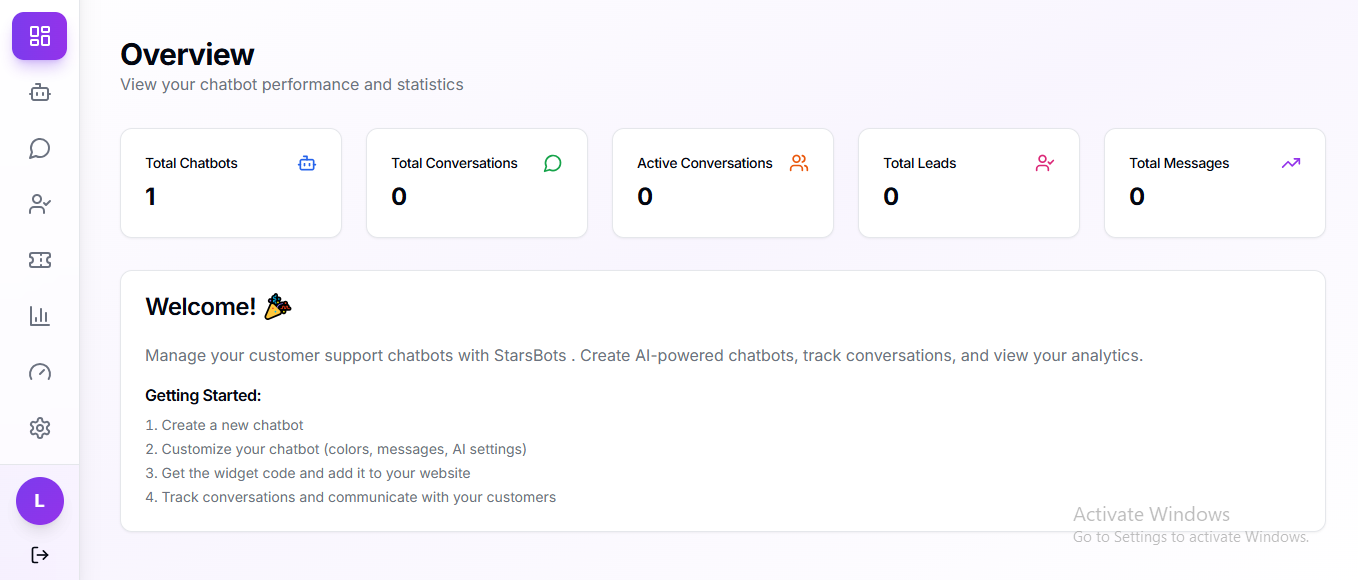Image resolution: width=1358 pixels, height=580 pixels.
Task: Click the green chat icon in Total Conversations
Action: point(553,163)
